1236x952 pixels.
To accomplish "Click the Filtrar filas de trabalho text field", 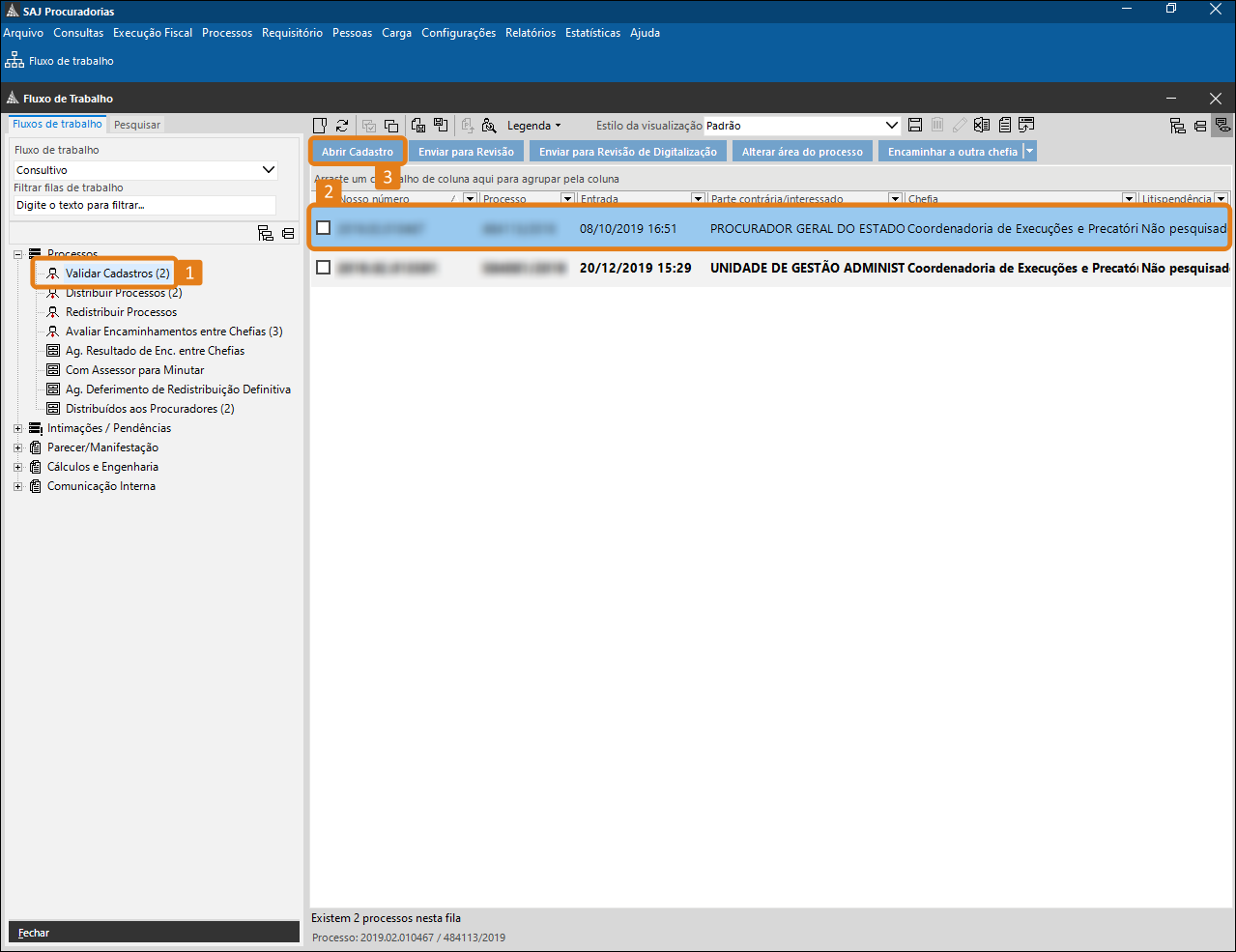I will coord(145,205).
